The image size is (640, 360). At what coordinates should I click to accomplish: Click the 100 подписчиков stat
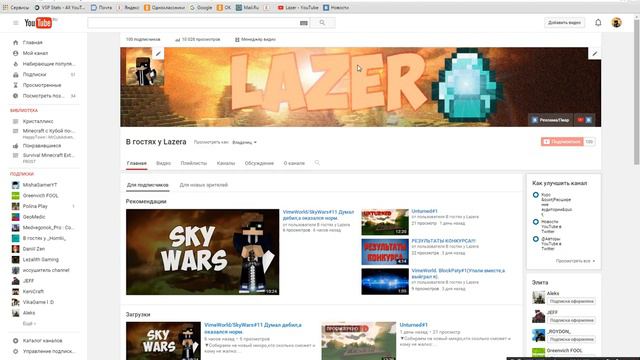click(x=143, y=40)
